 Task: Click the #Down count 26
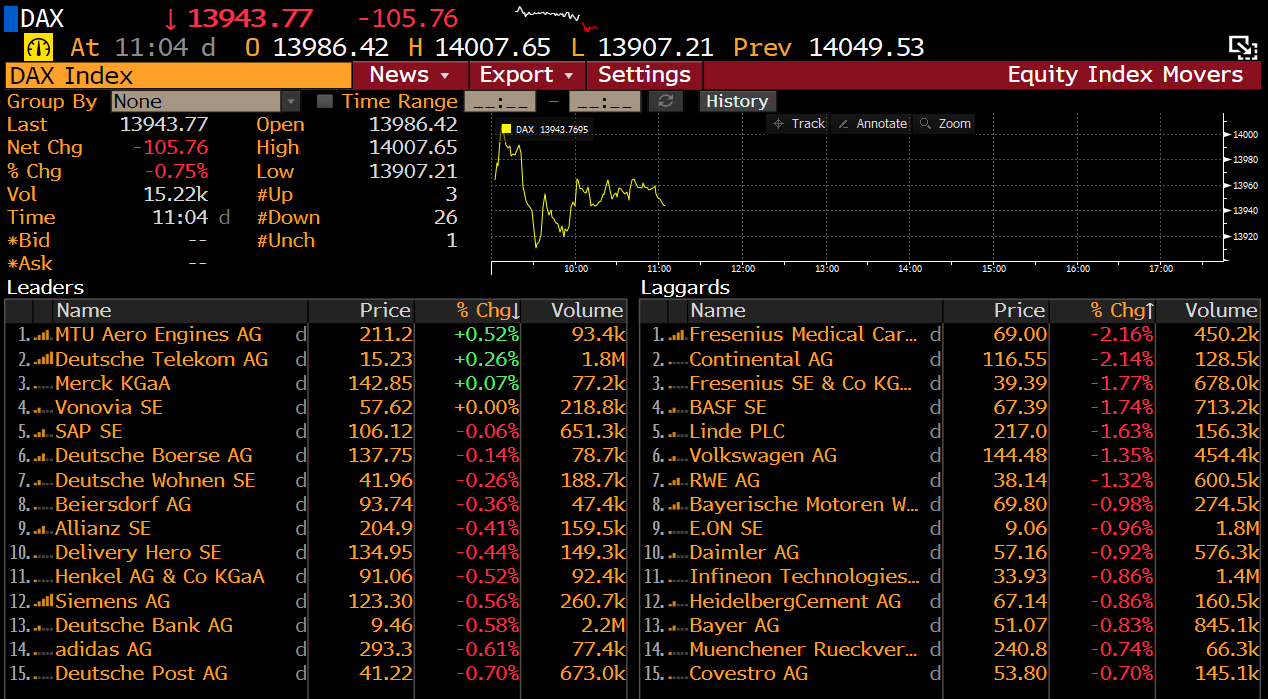click(x=446, y=217)
